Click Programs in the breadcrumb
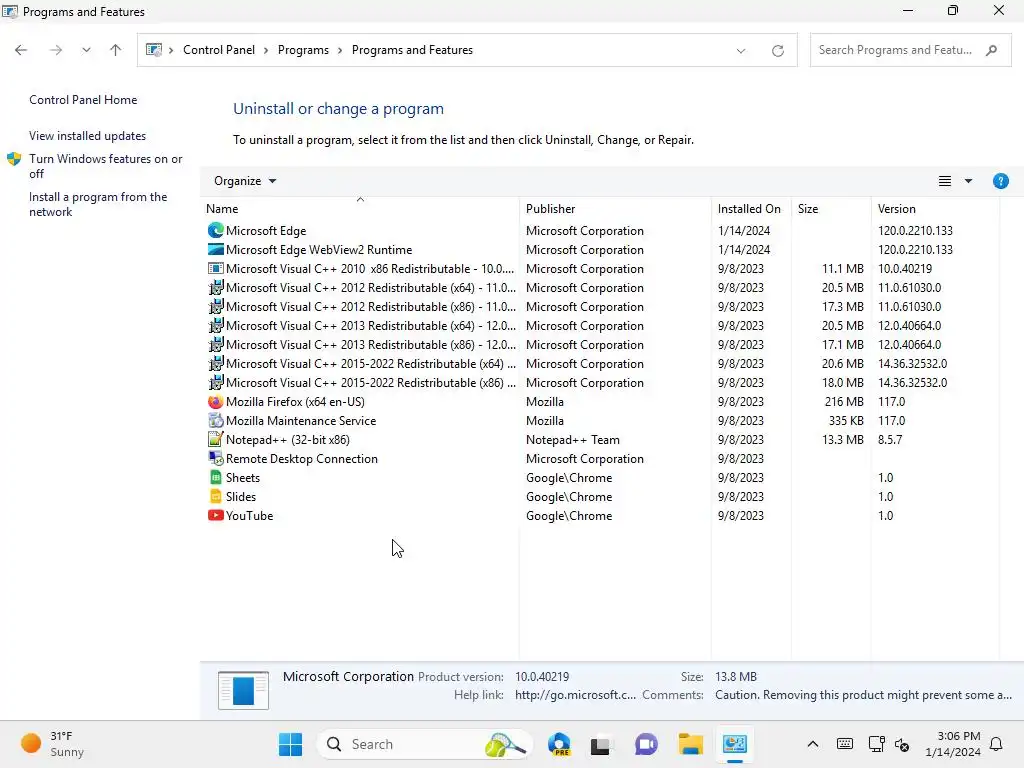 tap(303, 50)
